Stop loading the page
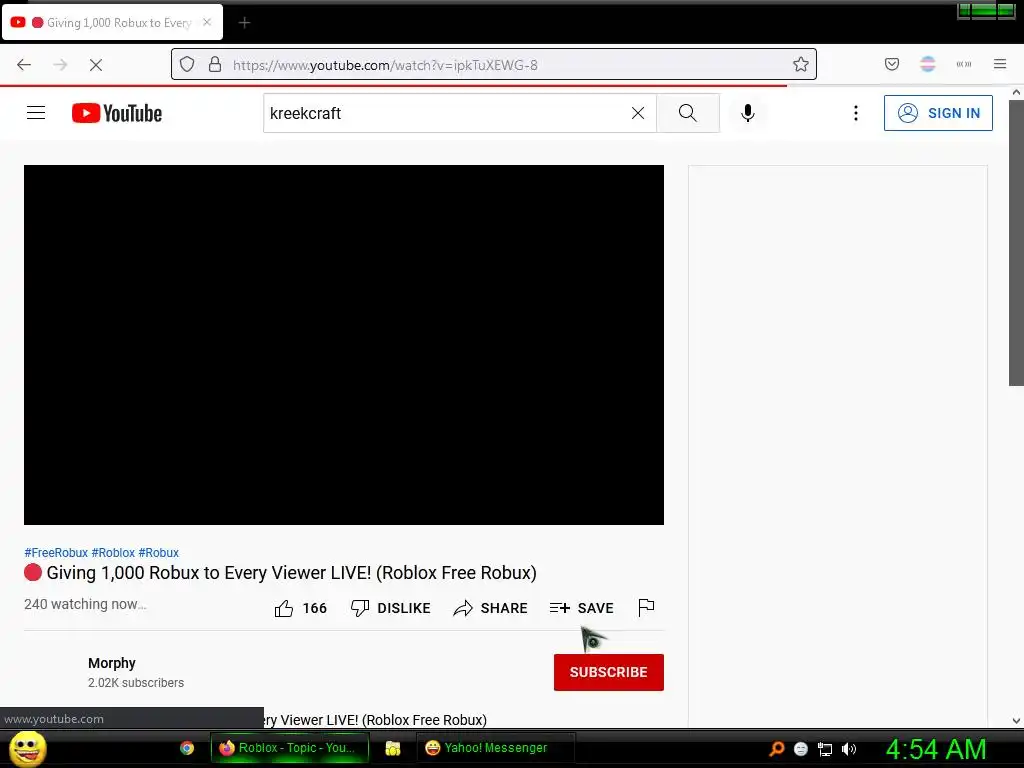Image resolution: width=1024 pixels, height=768 pixels. [96, 65]
